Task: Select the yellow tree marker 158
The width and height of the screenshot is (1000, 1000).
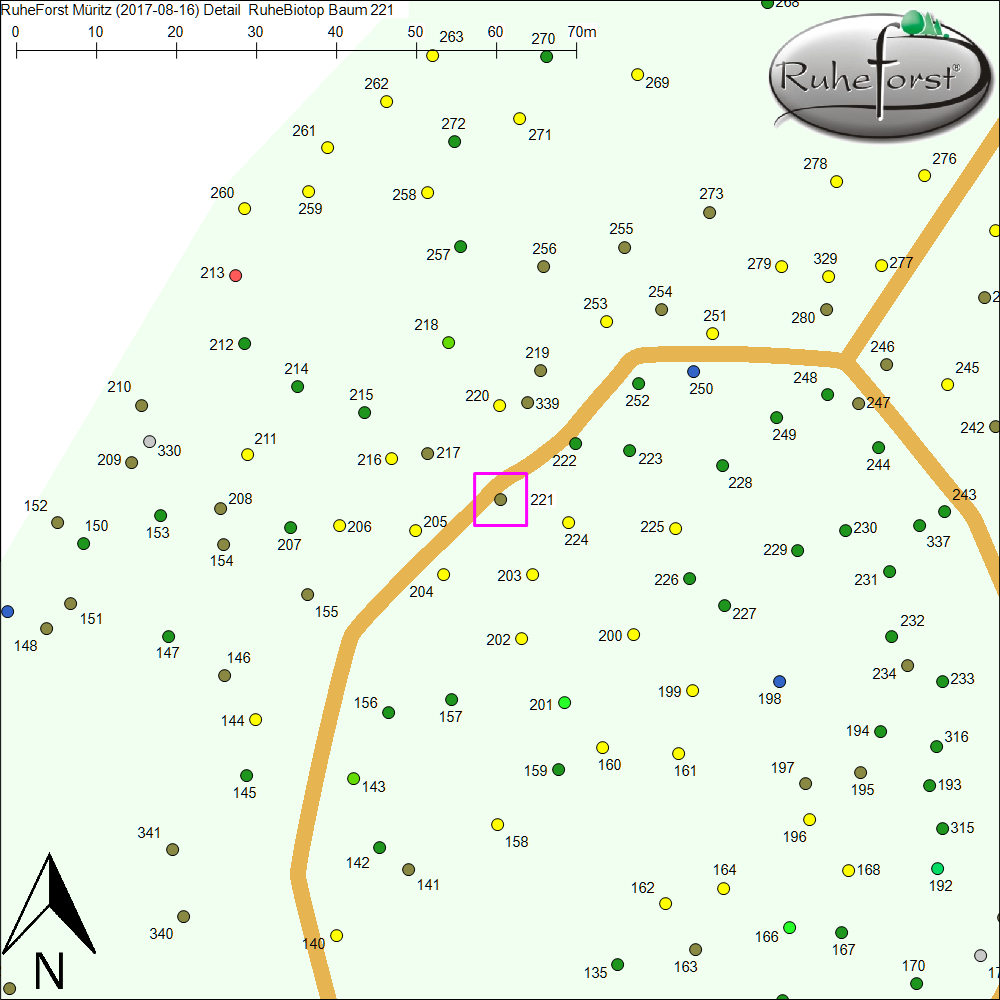Action: (497, 825)
